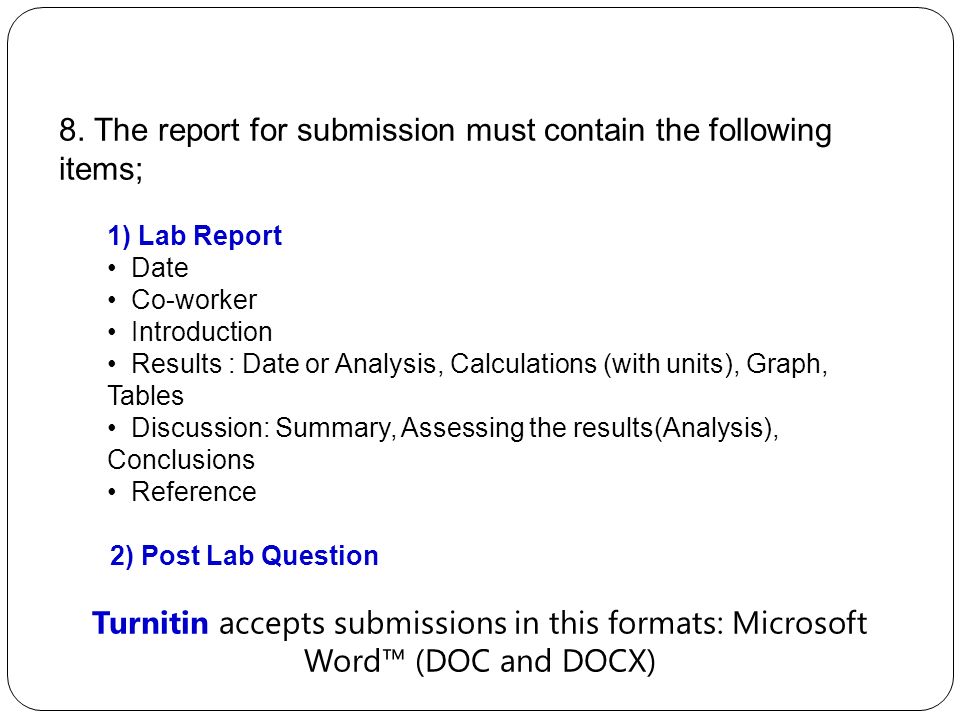The height and width of the screenshot is (720, 960).
Task: Click the word 'Graph' in Results
Action: pyautogui.click(x=784, y=364)
